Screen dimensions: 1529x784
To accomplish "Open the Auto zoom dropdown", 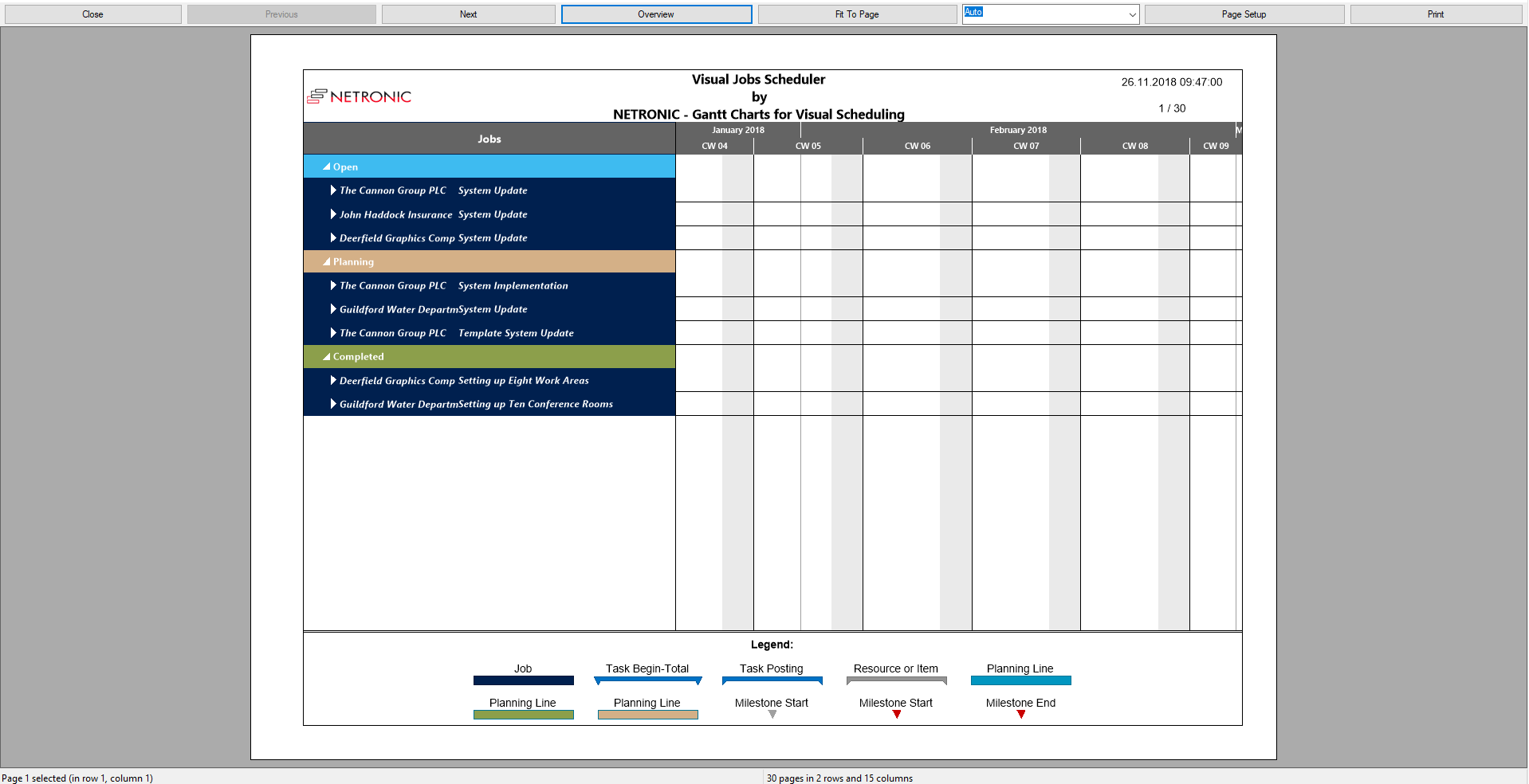I will pos(1132,14).
